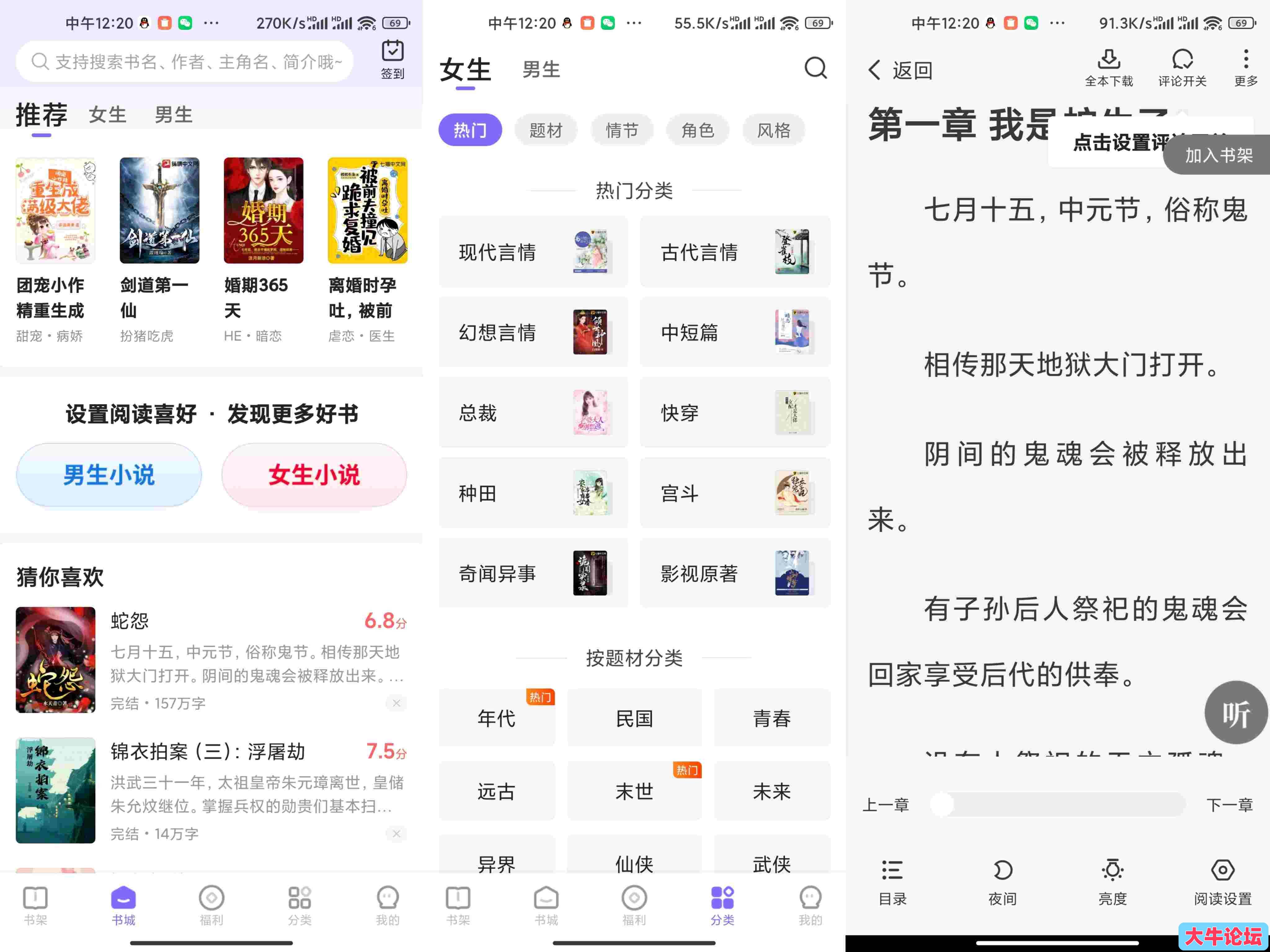Tap the round 听 listen button

1236,713
